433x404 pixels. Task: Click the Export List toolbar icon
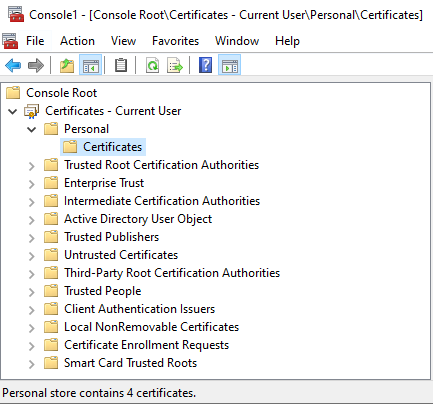175,65
